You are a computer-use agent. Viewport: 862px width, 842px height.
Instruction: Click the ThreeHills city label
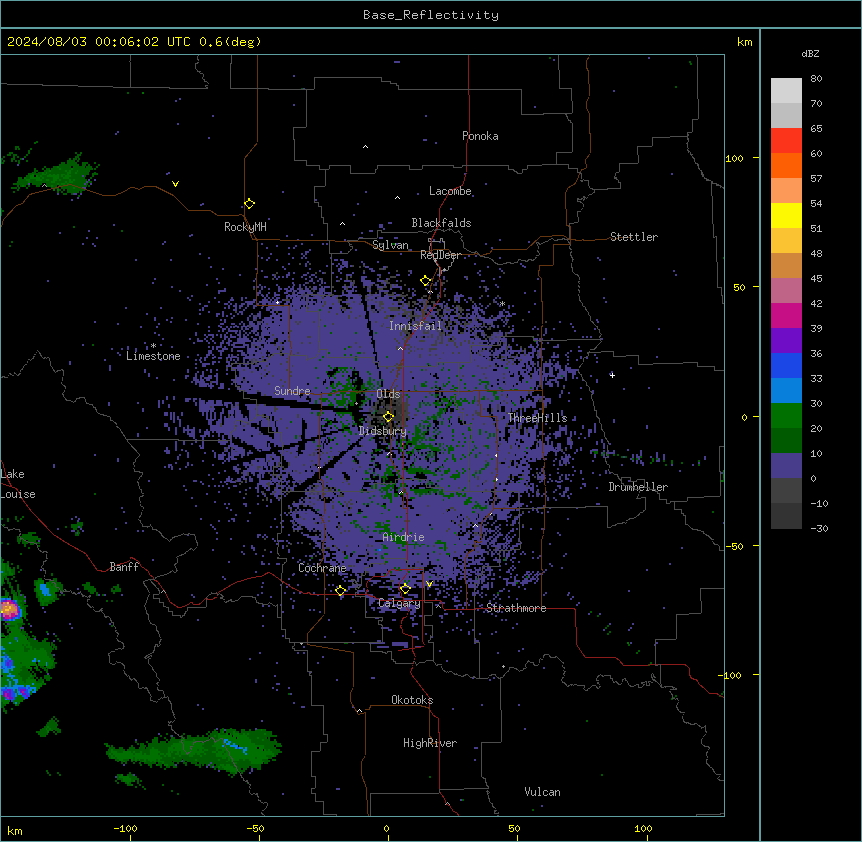537,418
